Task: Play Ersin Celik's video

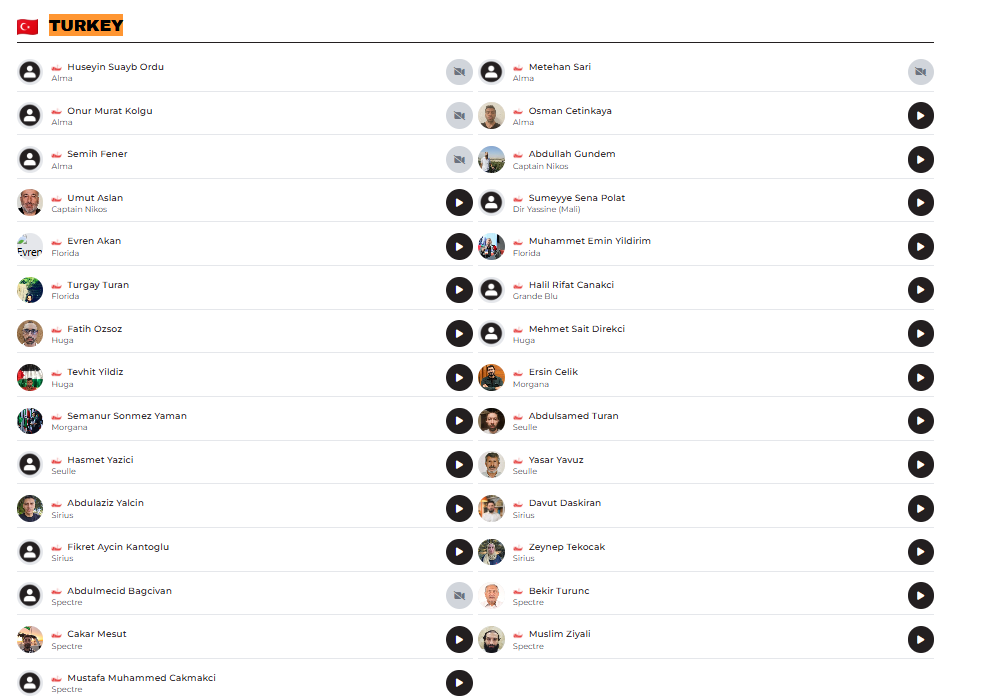Action: [x=921, y=377]
